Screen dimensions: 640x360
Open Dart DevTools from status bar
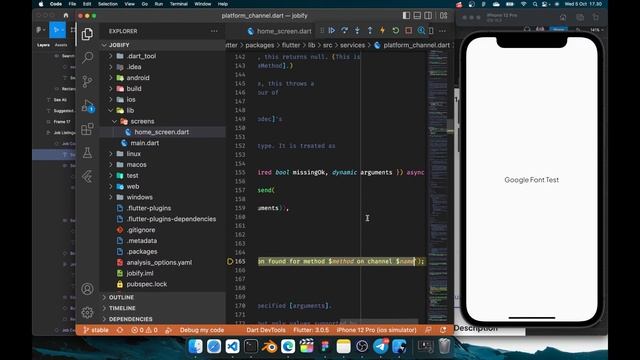coord(266,330)
